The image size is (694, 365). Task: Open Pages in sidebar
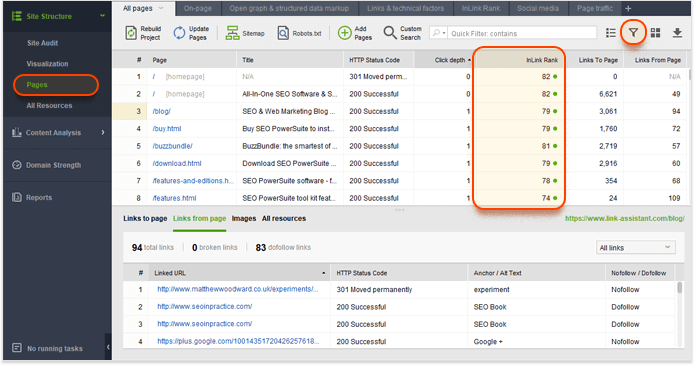point(37,85)
